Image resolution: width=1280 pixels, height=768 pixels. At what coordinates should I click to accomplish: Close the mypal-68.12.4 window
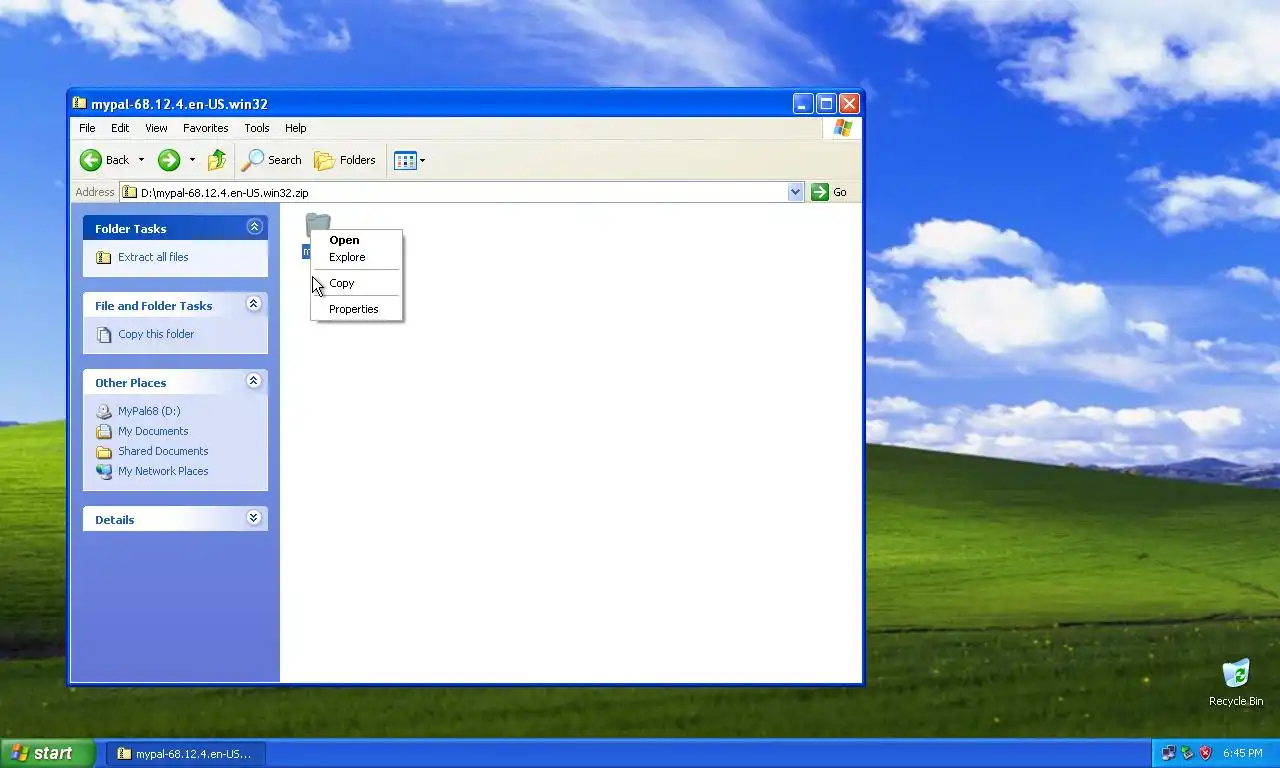[849, 103]
